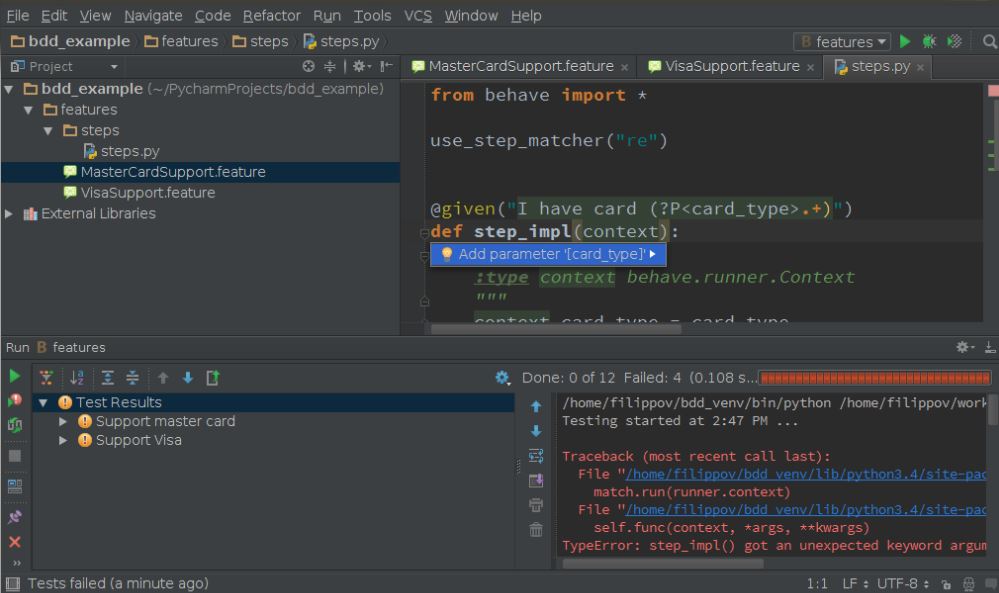999x593 pixels.
Task: Click features breadcrumb in navigation bar
Action: point(182,41)
